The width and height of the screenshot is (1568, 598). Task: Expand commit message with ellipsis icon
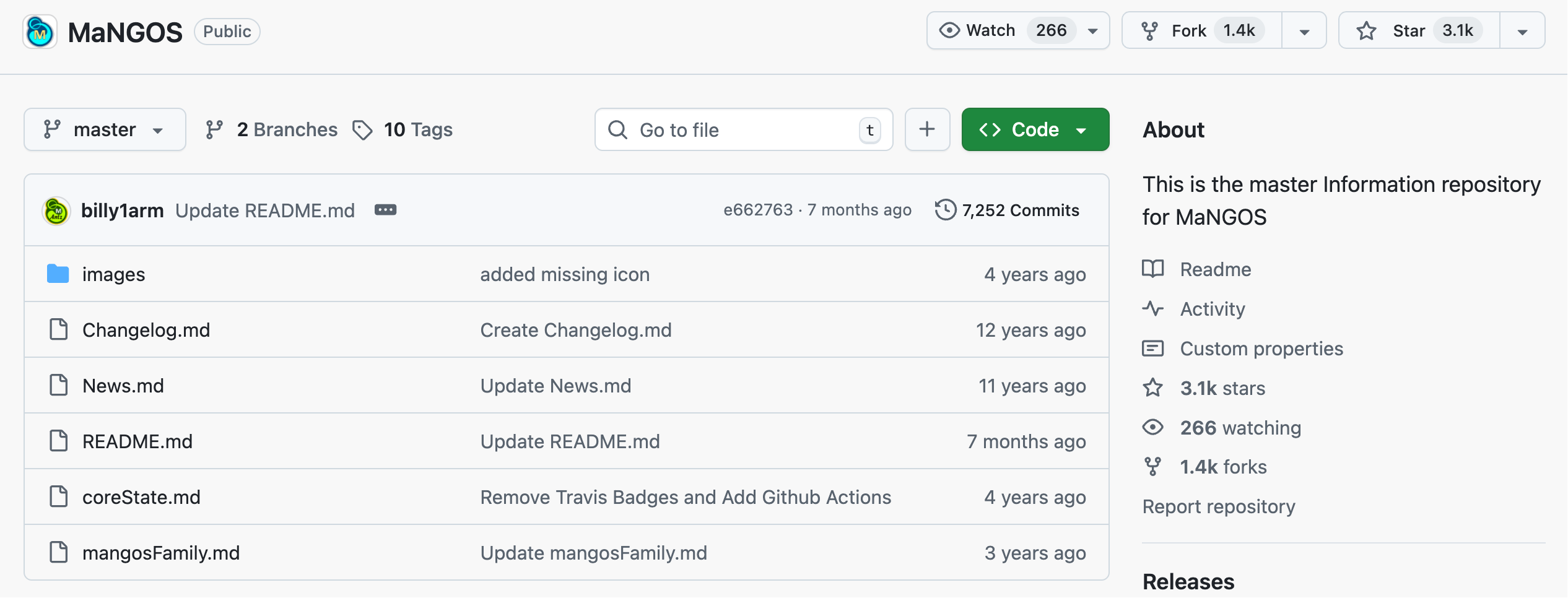click(385, 210)
